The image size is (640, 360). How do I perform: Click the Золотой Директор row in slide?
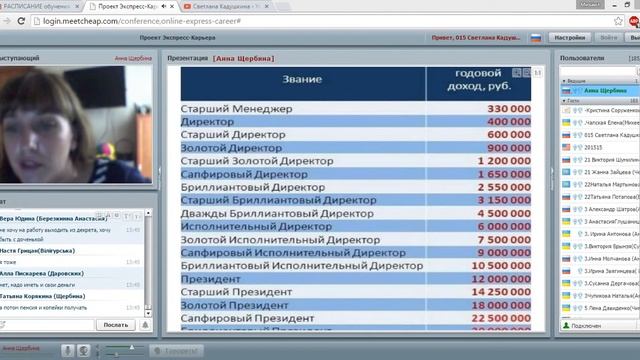[x=356, y=148]
